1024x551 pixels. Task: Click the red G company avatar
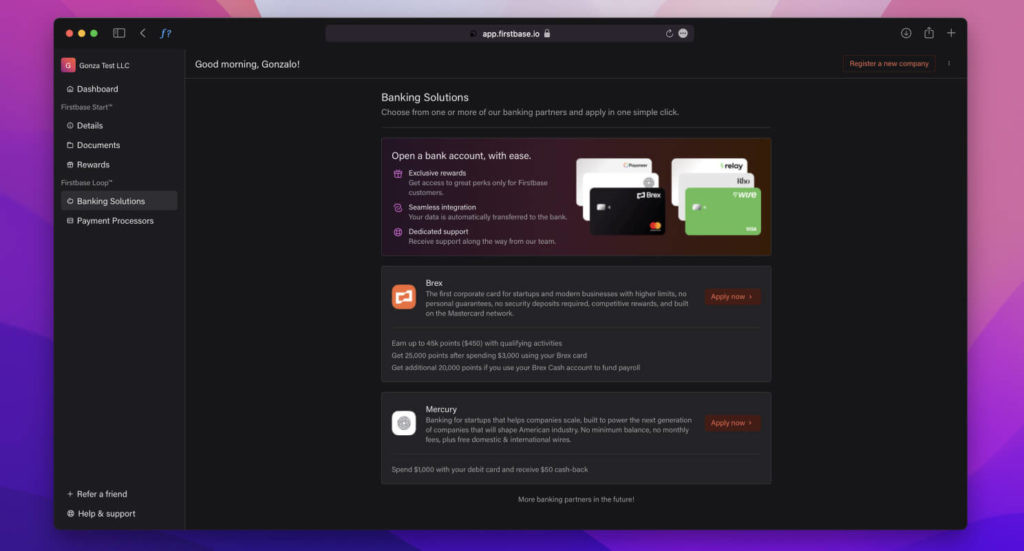tap(68, 65)
